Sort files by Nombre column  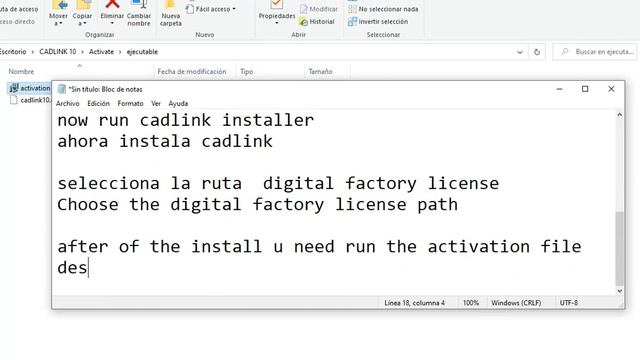coord(21,71)
